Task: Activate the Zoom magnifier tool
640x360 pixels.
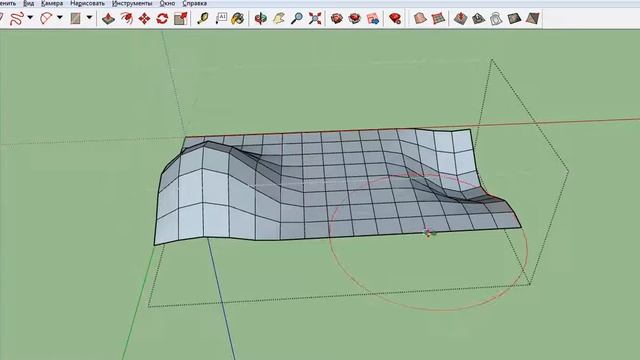Action: [297, 18]
